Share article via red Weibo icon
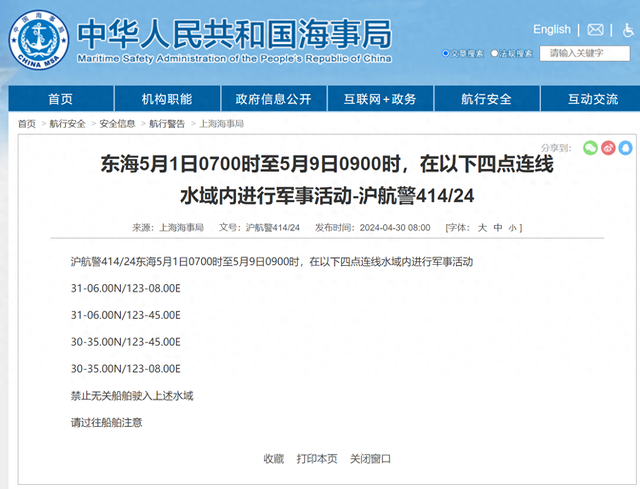The image size is (640, 489). 608,148
